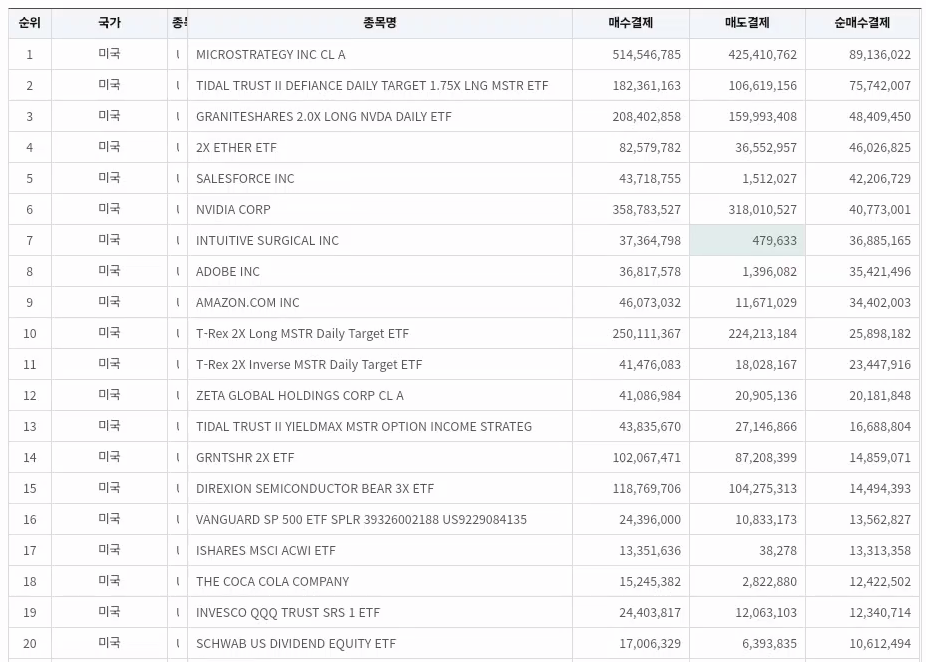Click net buy value 23,447,916
Image resolution: width=926 pixels, height=662 pixels.
tap(880, 365)
